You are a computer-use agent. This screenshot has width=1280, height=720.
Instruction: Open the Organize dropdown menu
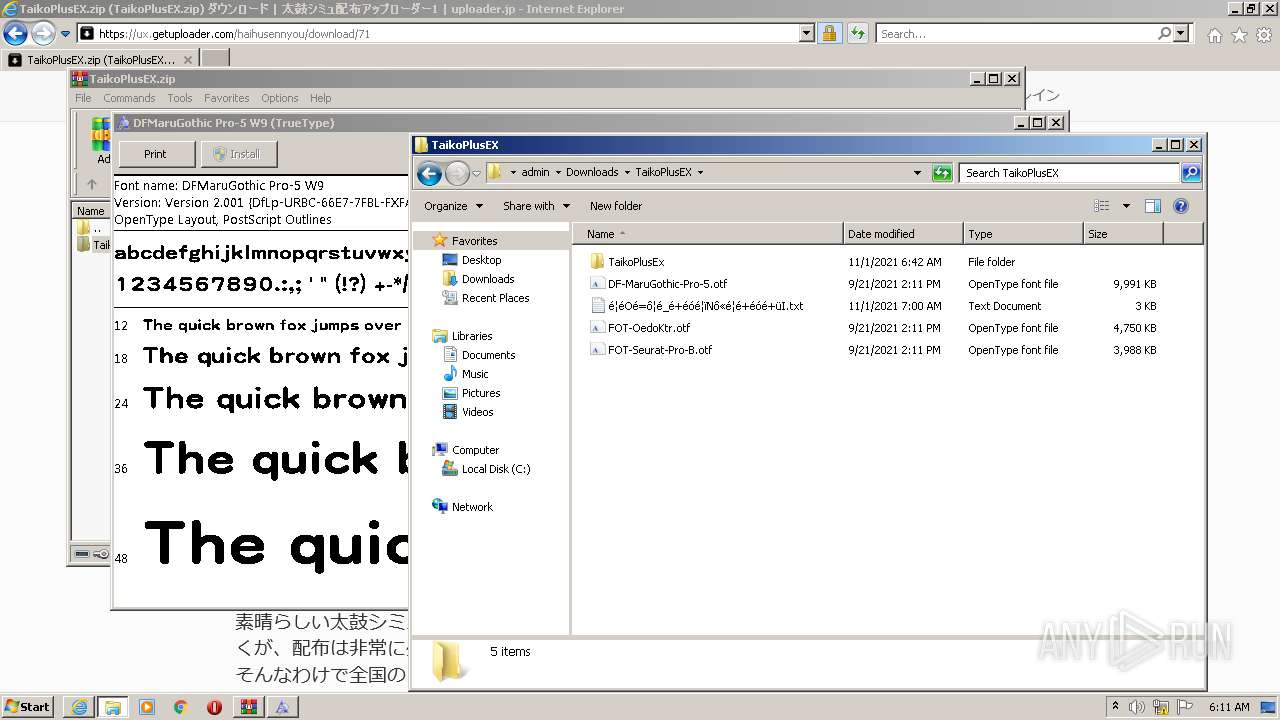click(x=453, y=206)
